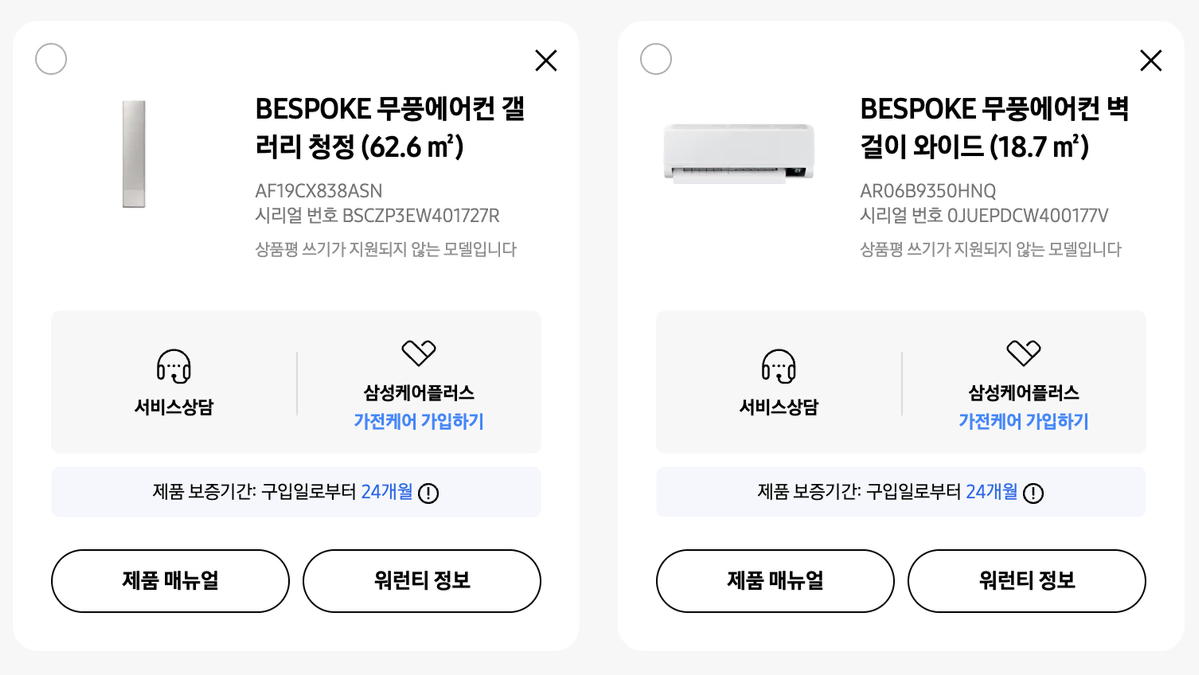Click BESPOKE 무풍에어컨 벽걸이 와이드 product title
The width and height of the screenshot is (1199, 675).
pyautogui.click(x=994, y=128)
